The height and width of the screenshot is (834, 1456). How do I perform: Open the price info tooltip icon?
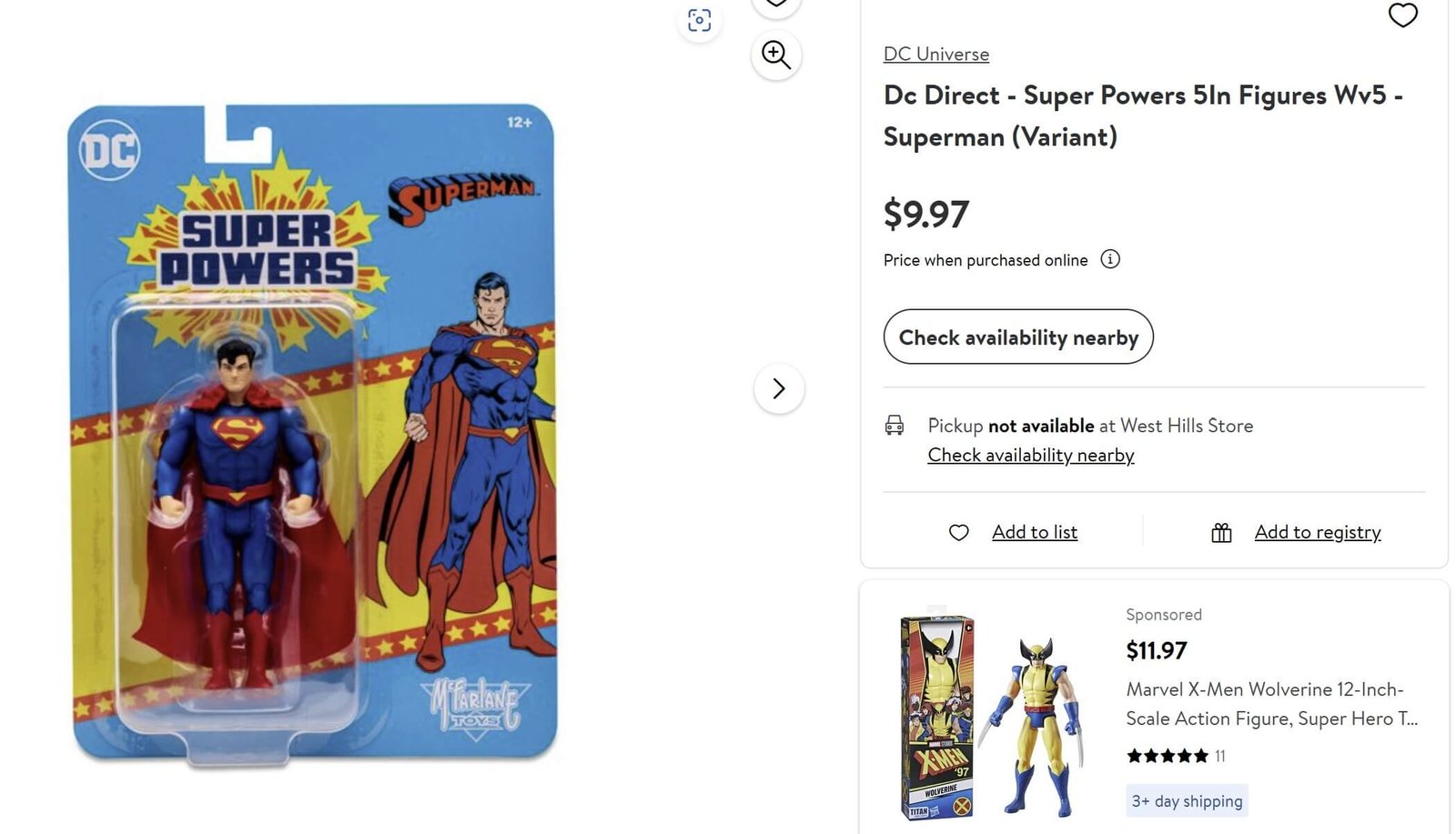click(1110, 260)
